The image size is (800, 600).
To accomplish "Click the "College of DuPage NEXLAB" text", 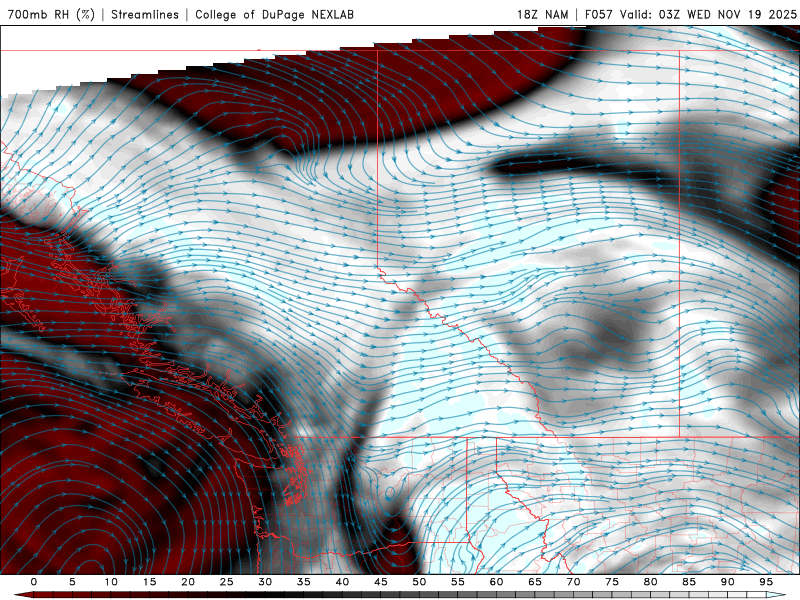I will coord(274,14).
